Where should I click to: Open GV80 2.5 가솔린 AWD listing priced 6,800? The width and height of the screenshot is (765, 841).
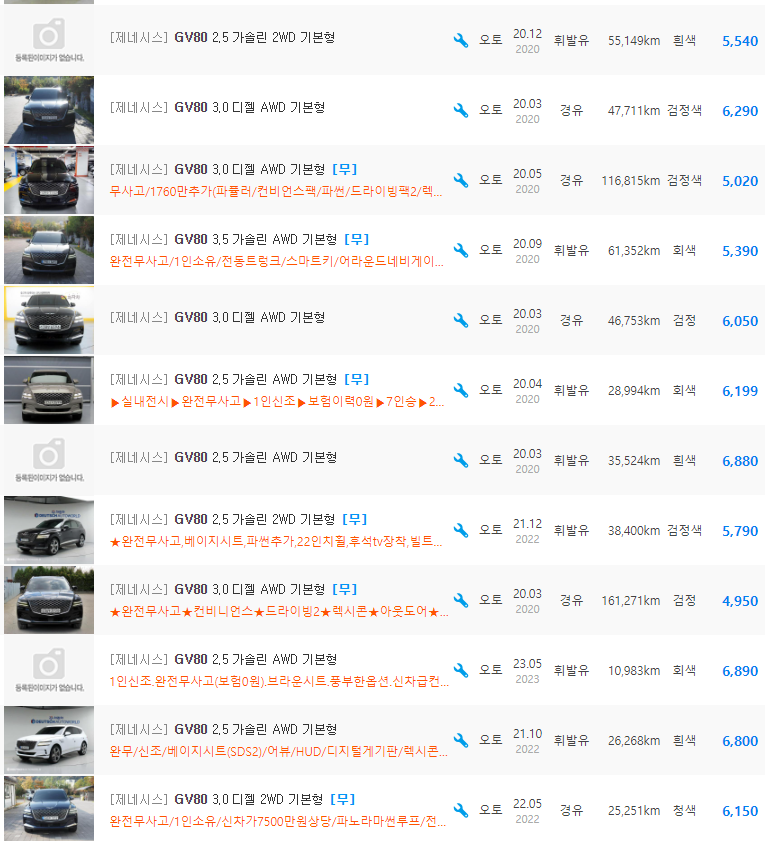click(x=223, y=729)
